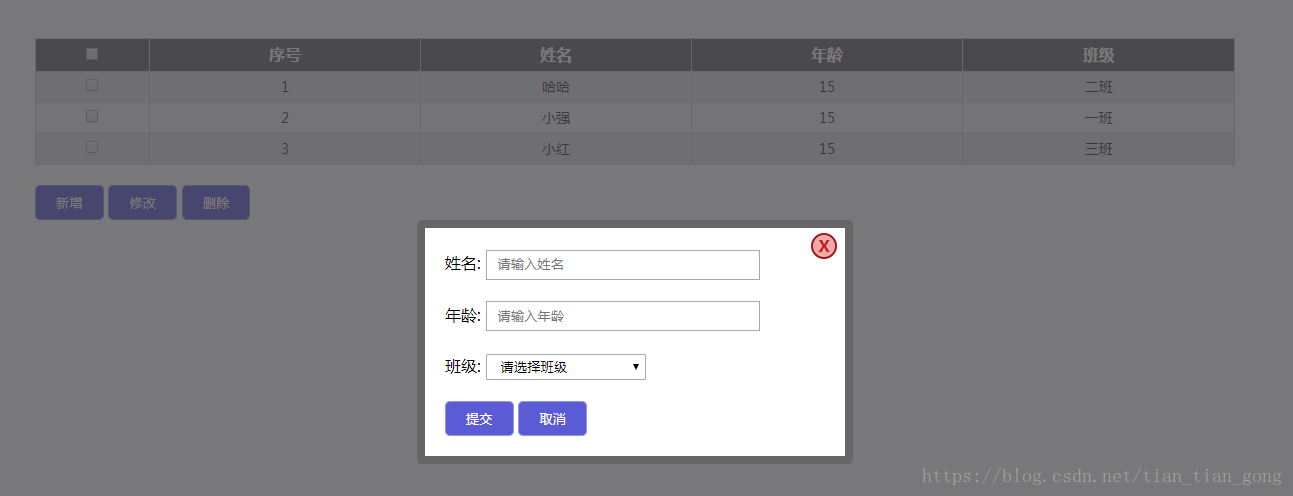Select the 小强 name cell

point(556,118)
